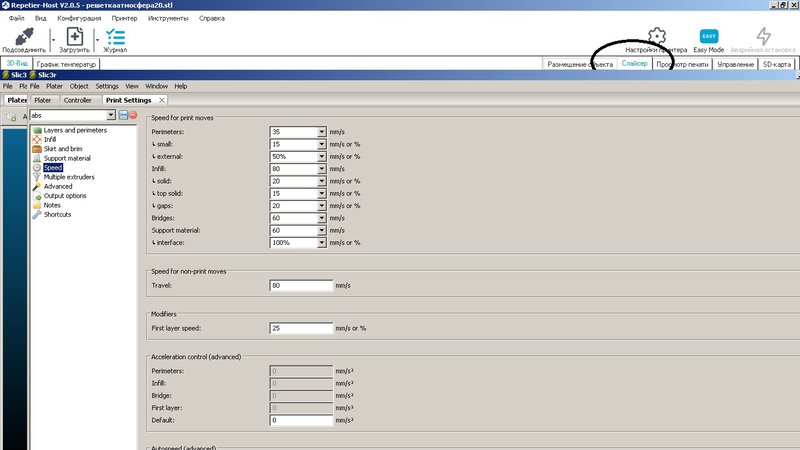Expand the Bridges speed dropdown
Image resolution: width=800 pixels, height=450 pixels.
pyautogui.click(x=322, y=217)
